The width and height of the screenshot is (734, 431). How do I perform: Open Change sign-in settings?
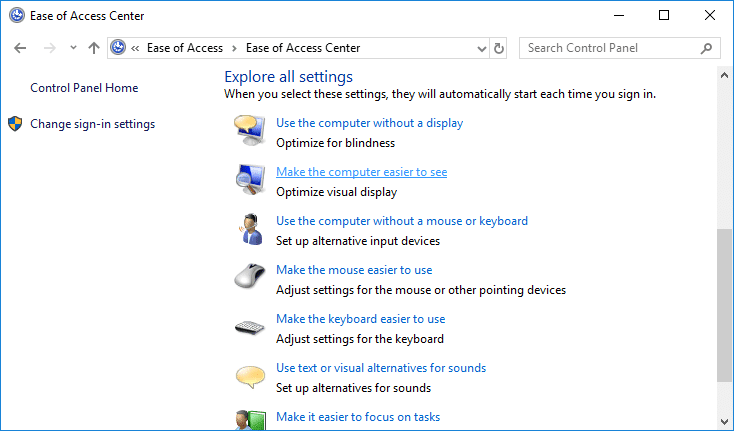92,124
